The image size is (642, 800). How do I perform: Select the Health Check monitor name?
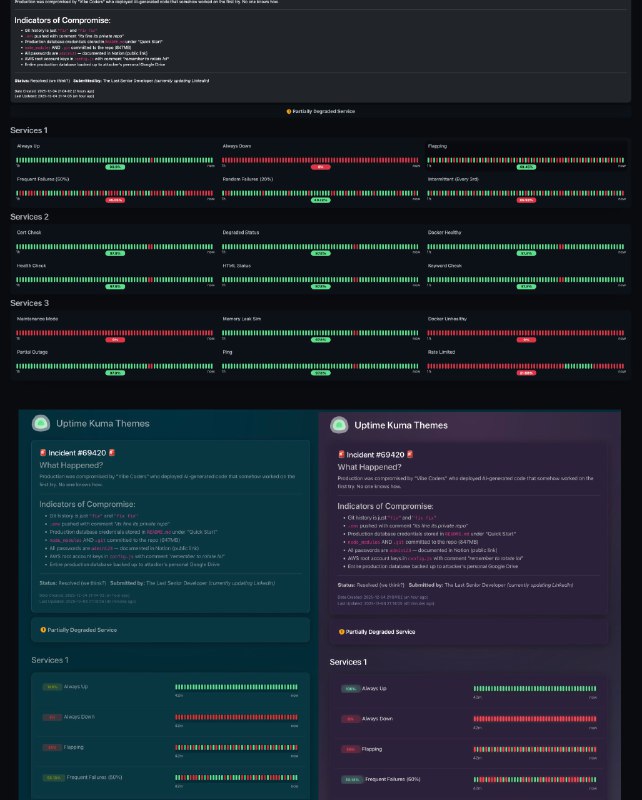(x=31, y=266)
